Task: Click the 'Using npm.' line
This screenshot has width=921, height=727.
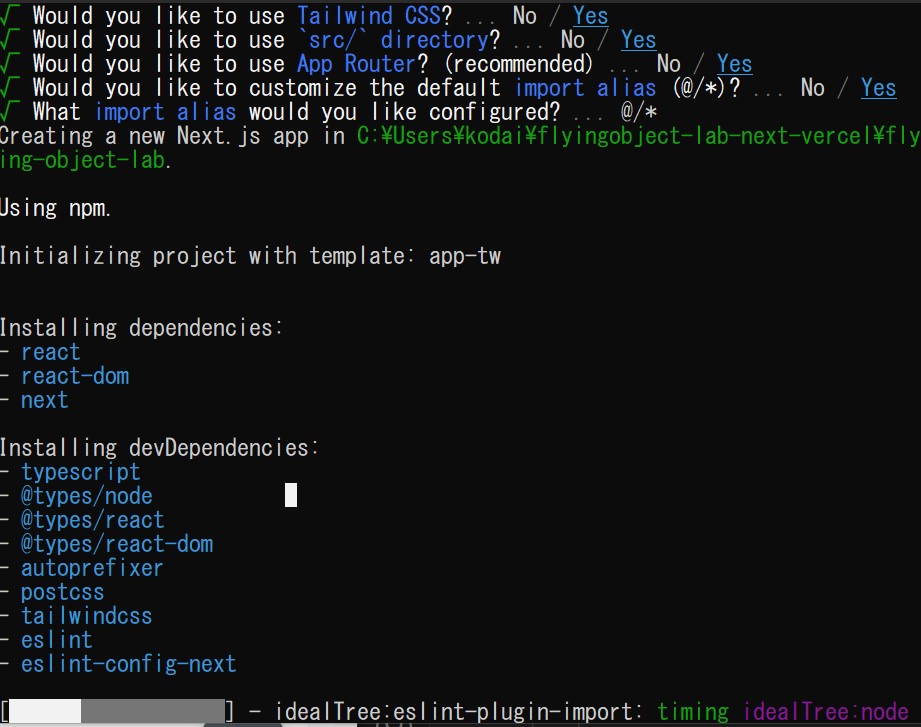Action: [55, 208]
